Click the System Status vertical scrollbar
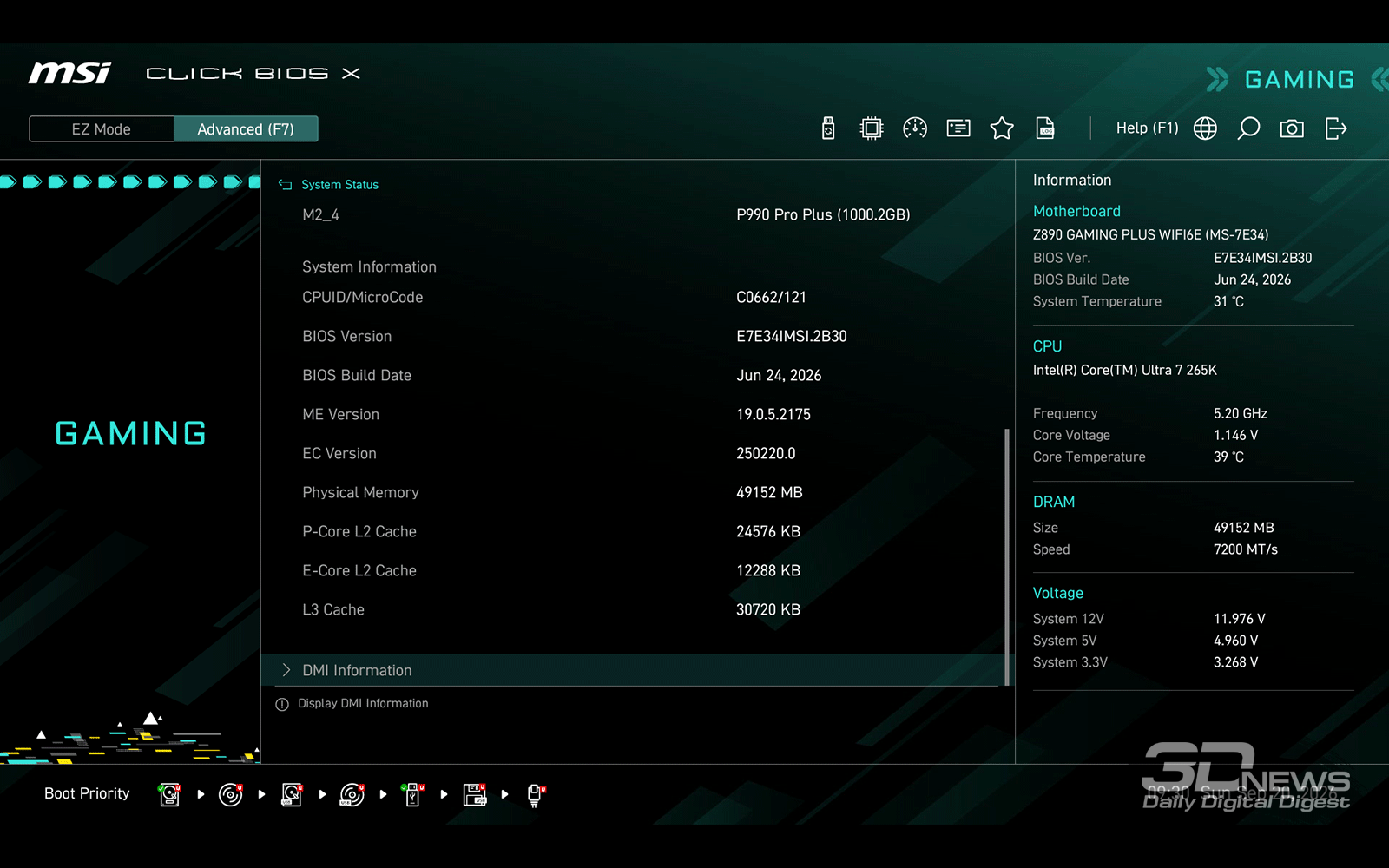 tap(1007, 556)
